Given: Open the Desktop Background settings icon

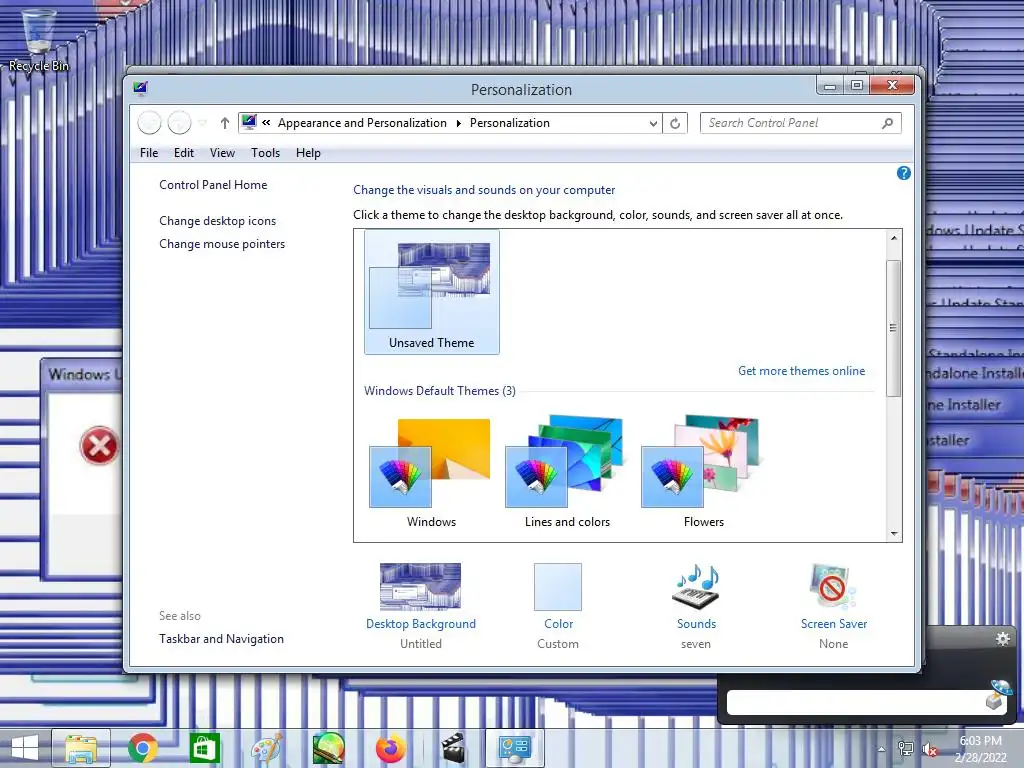Looking at the screenshot, I should [x=420, y=586].
